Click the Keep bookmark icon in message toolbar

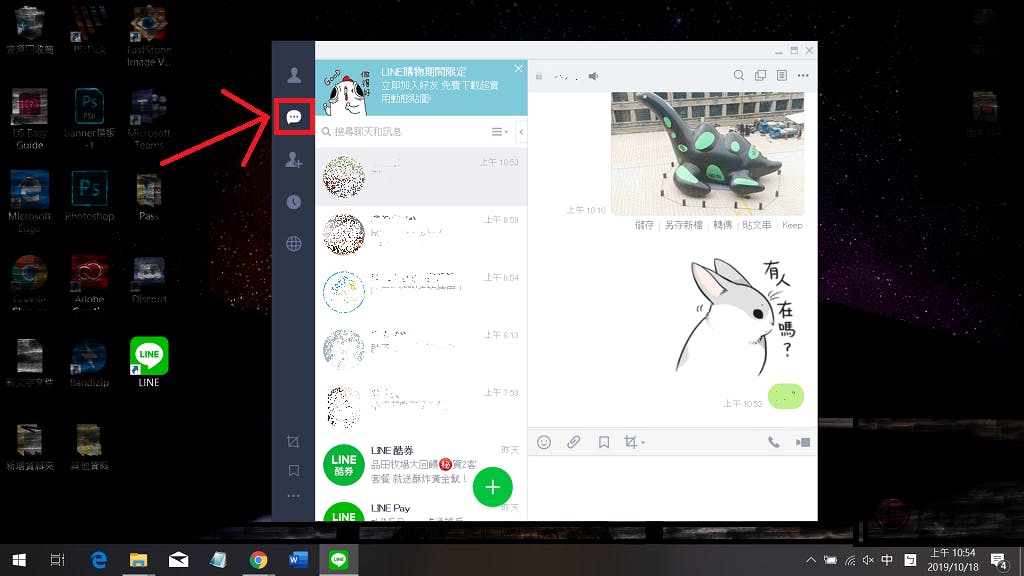[604, 443]
